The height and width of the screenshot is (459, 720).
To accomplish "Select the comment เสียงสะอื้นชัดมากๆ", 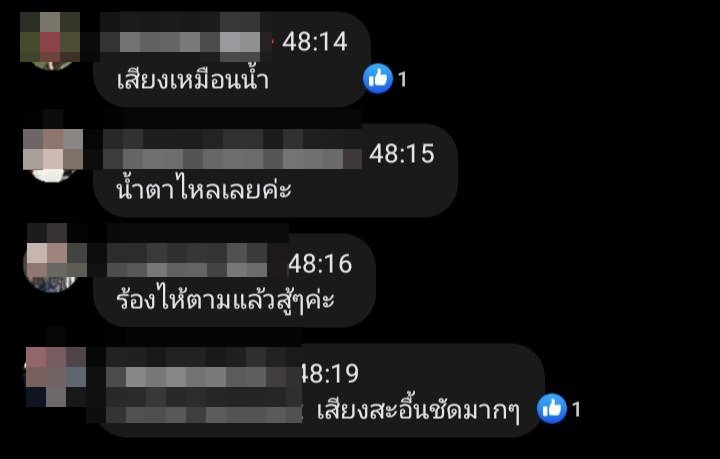I will click(418, 410).
